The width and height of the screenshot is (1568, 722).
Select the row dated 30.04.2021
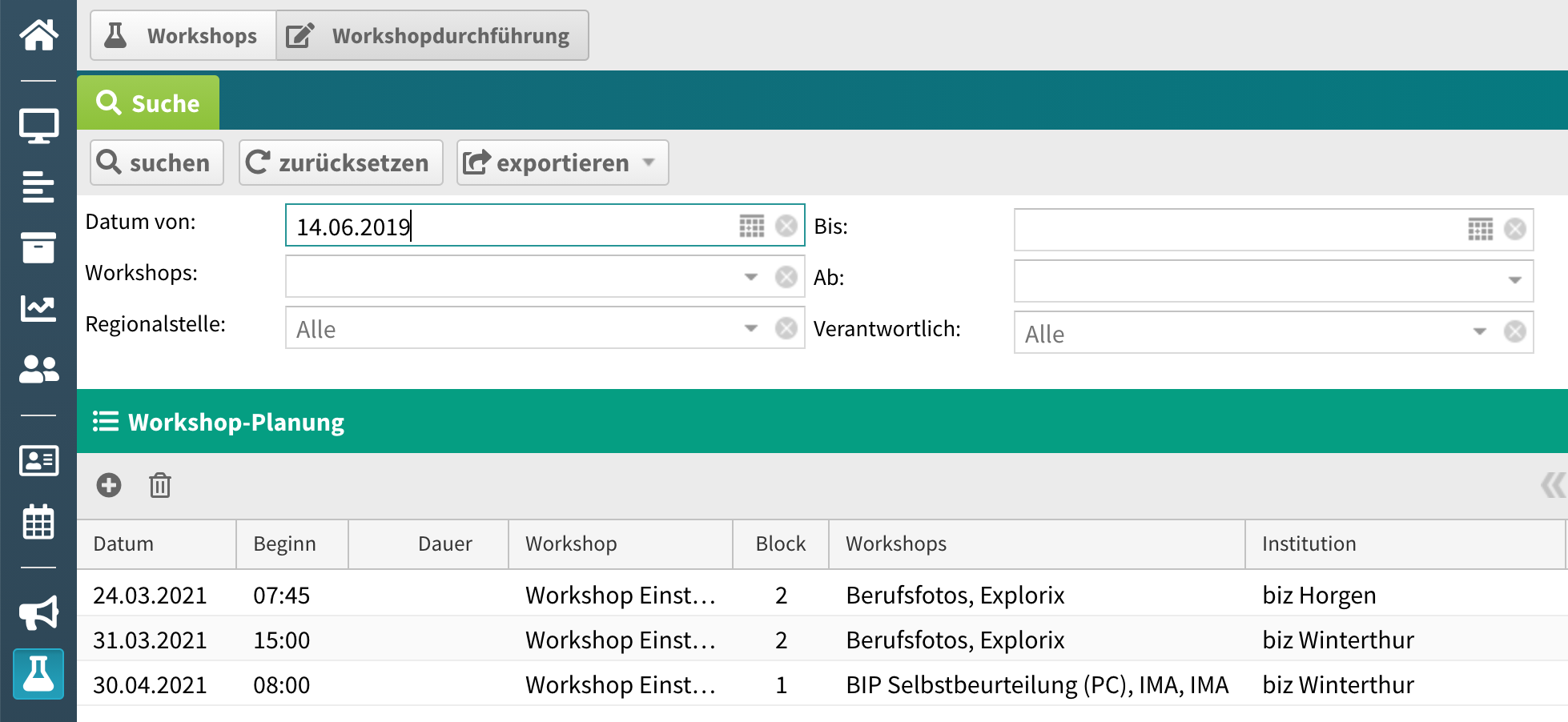822,684
